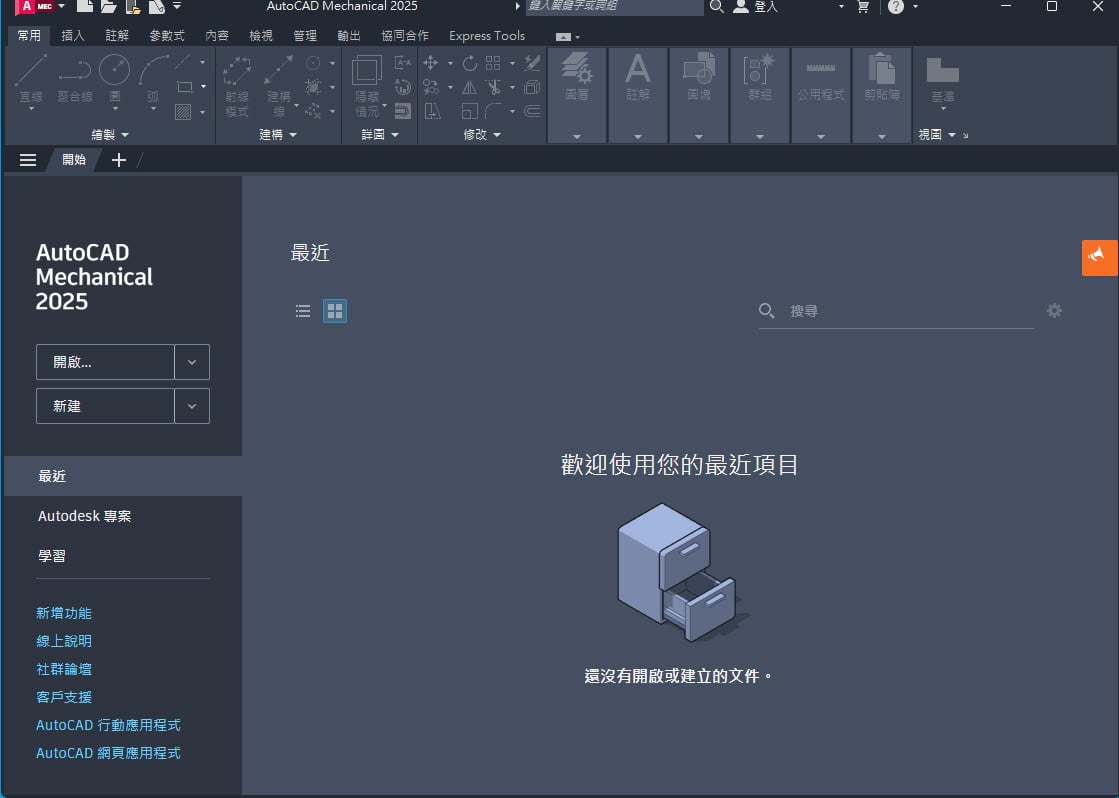This screenshot has width=1119, height=798.
Task: Open the AutoCAD 網頁應用程式 link
Action: coord(108,753)
